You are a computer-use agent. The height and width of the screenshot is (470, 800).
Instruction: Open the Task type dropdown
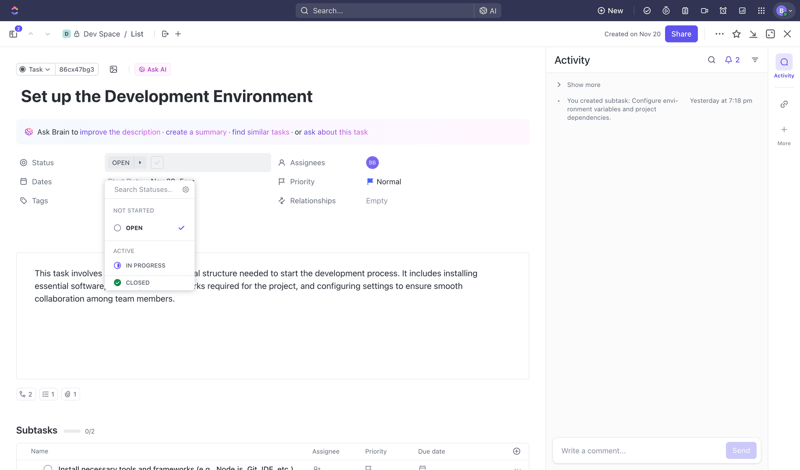pyautogui.click(x=35, y=69)
